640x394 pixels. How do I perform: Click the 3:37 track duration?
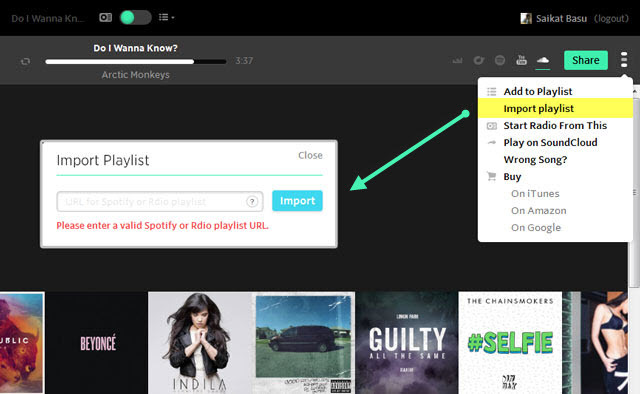click(244, 61)
